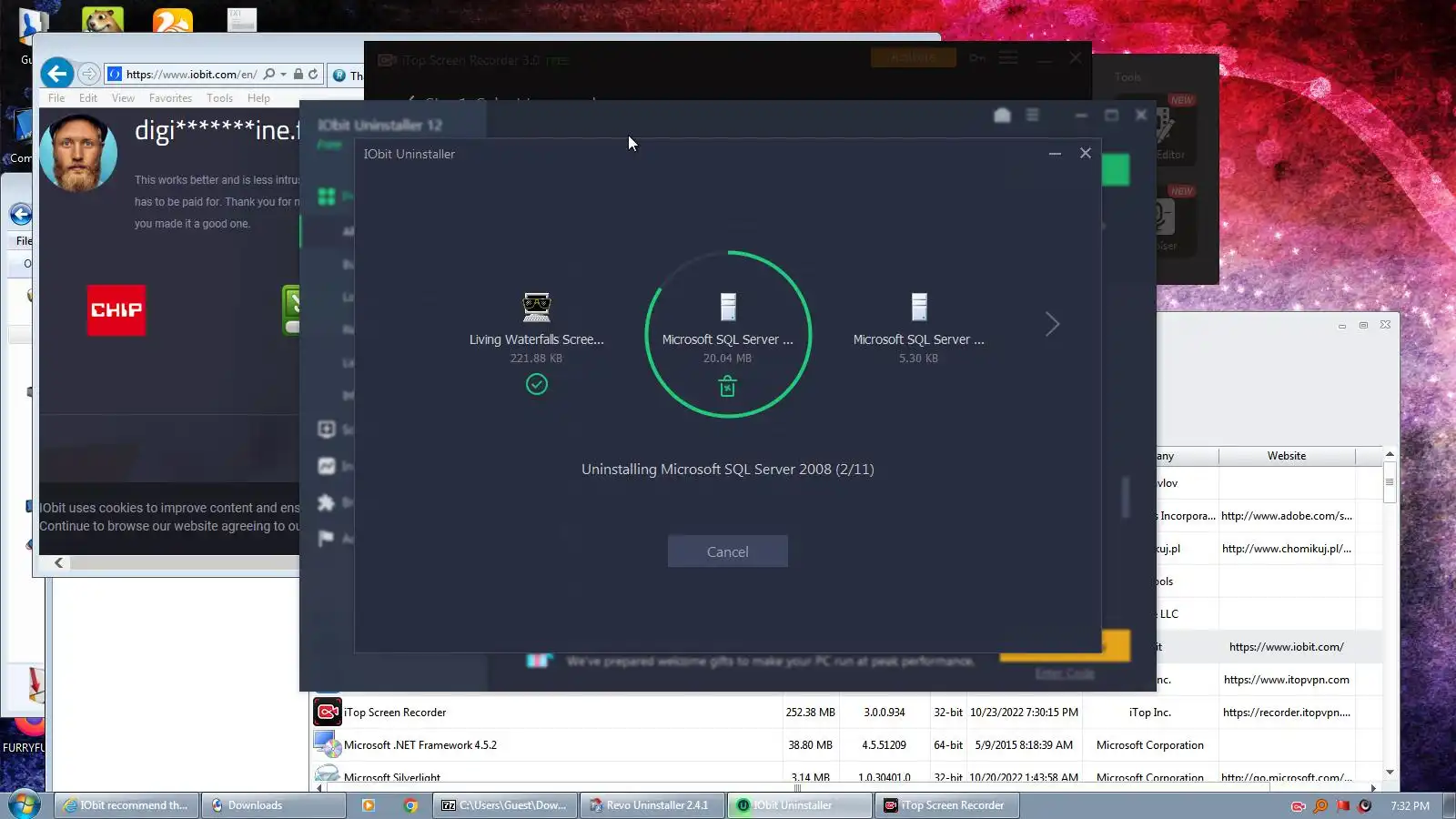This screenshot has width=1456, height=819.
Task: Click iTop recorder 252.38 MB size cell
Action: pyautogui.click(x=810, y=713)
